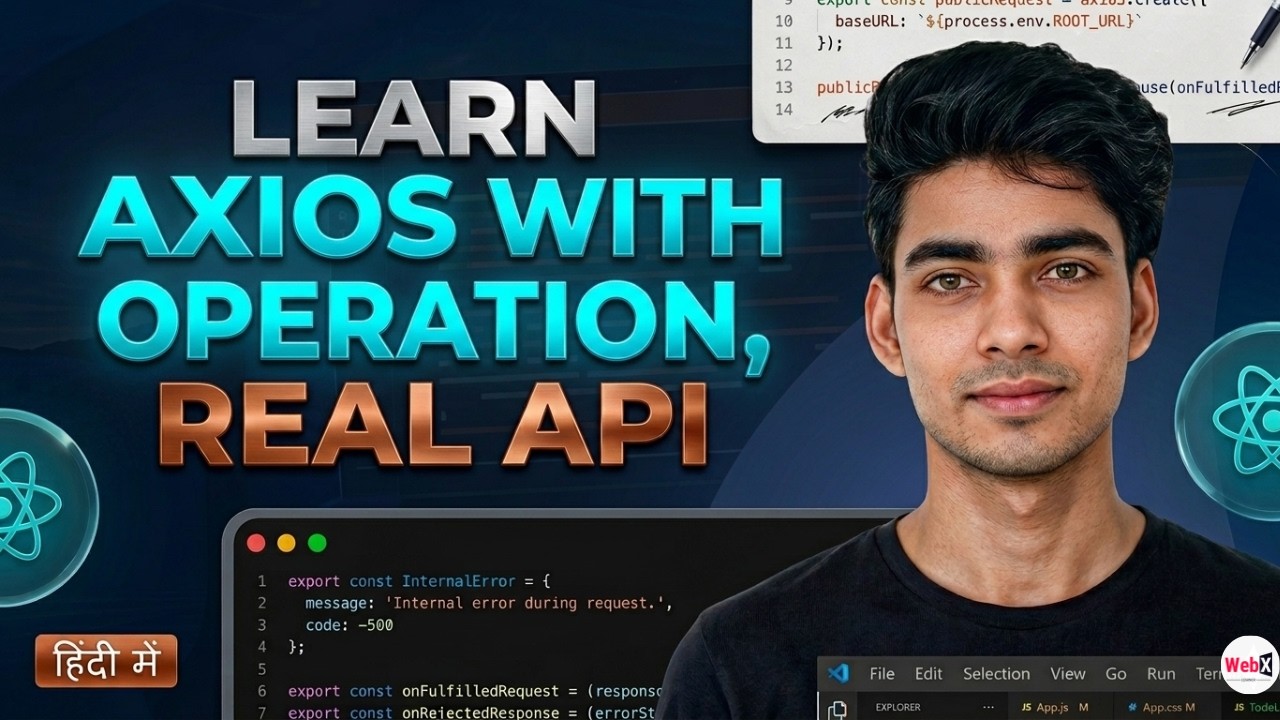Switch to the App.js editor tab
The width and height of the screenshot is (1280, 720).
tap(1060, 708)
